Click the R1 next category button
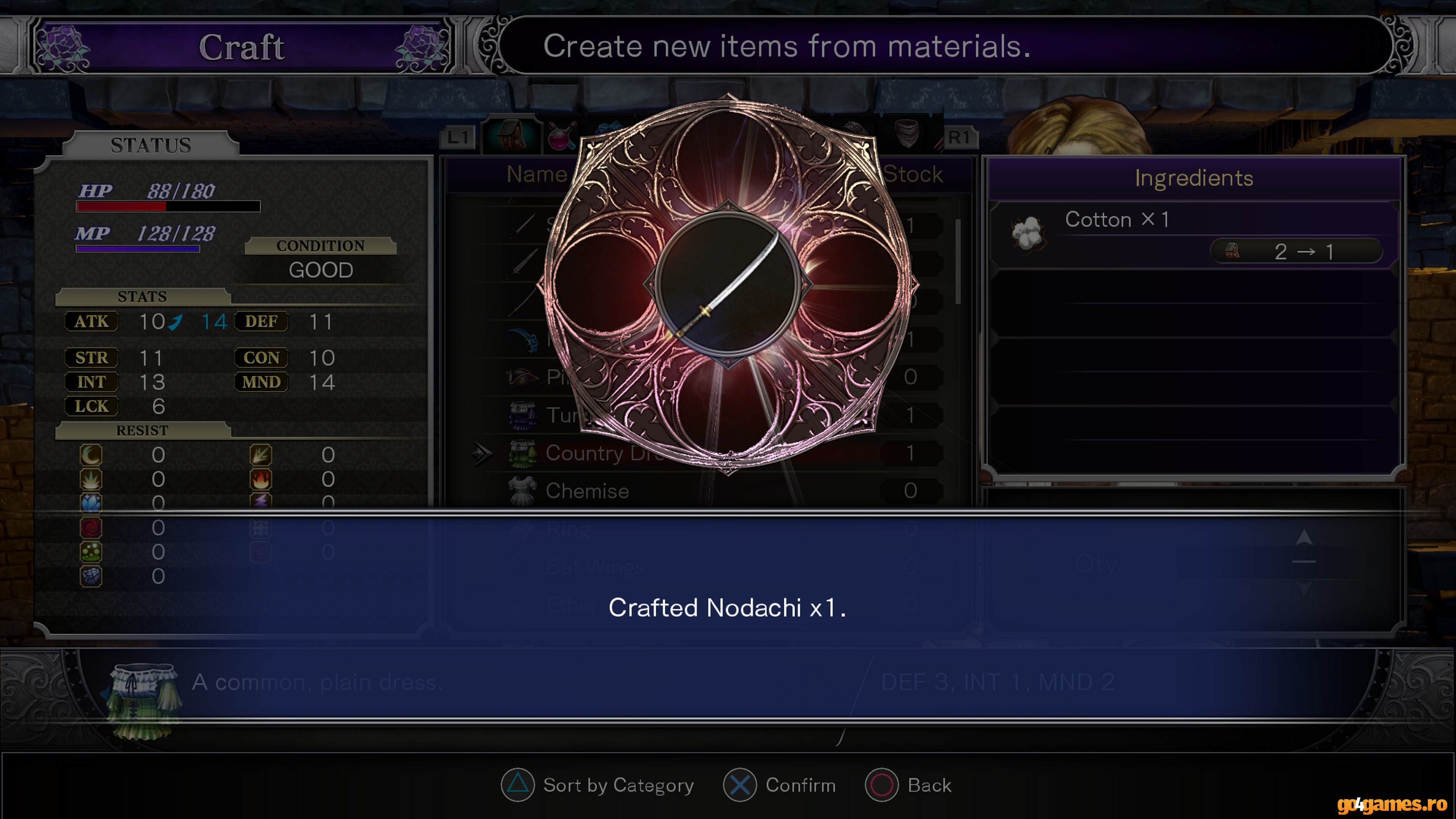 [x=959, y=137]
